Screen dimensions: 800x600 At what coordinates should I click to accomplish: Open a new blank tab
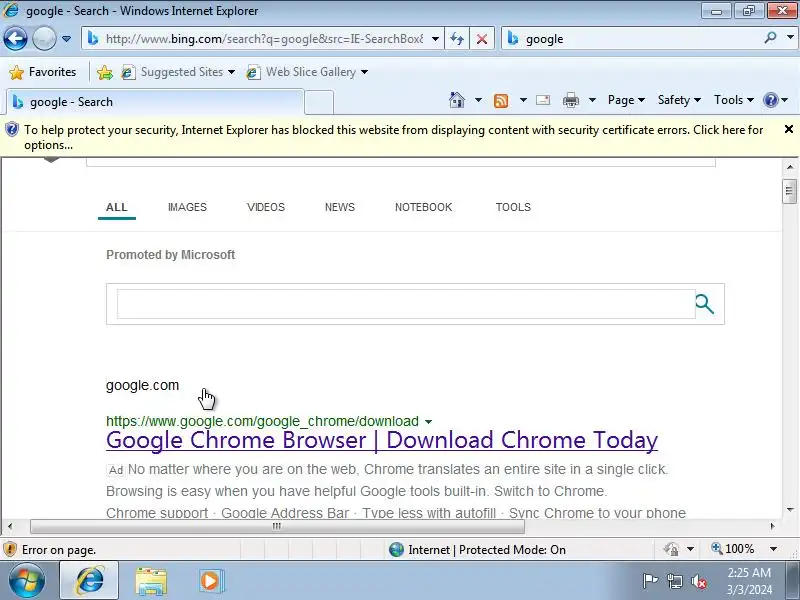319,102
